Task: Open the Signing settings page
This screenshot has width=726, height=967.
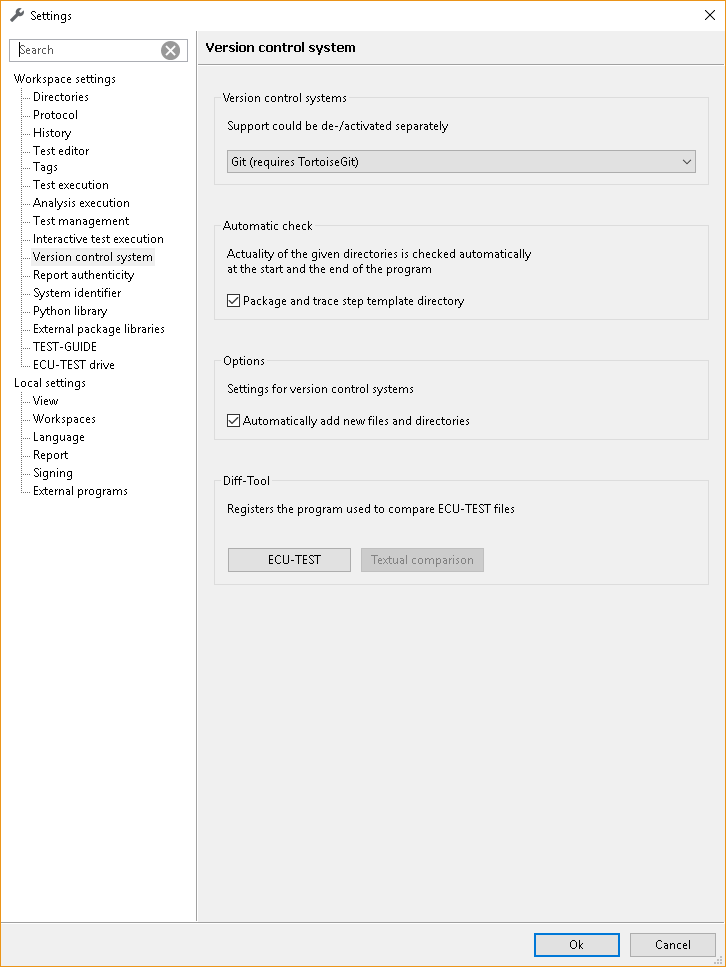Action: coord(52,473)
